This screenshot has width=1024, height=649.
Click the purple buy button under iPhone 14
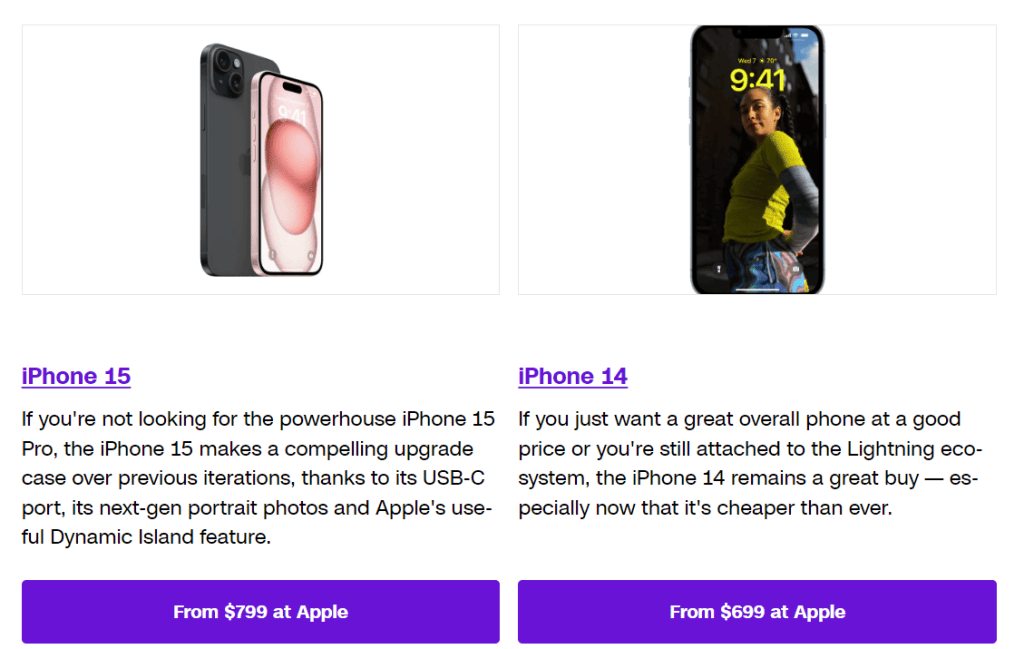[x=757, y=612]
